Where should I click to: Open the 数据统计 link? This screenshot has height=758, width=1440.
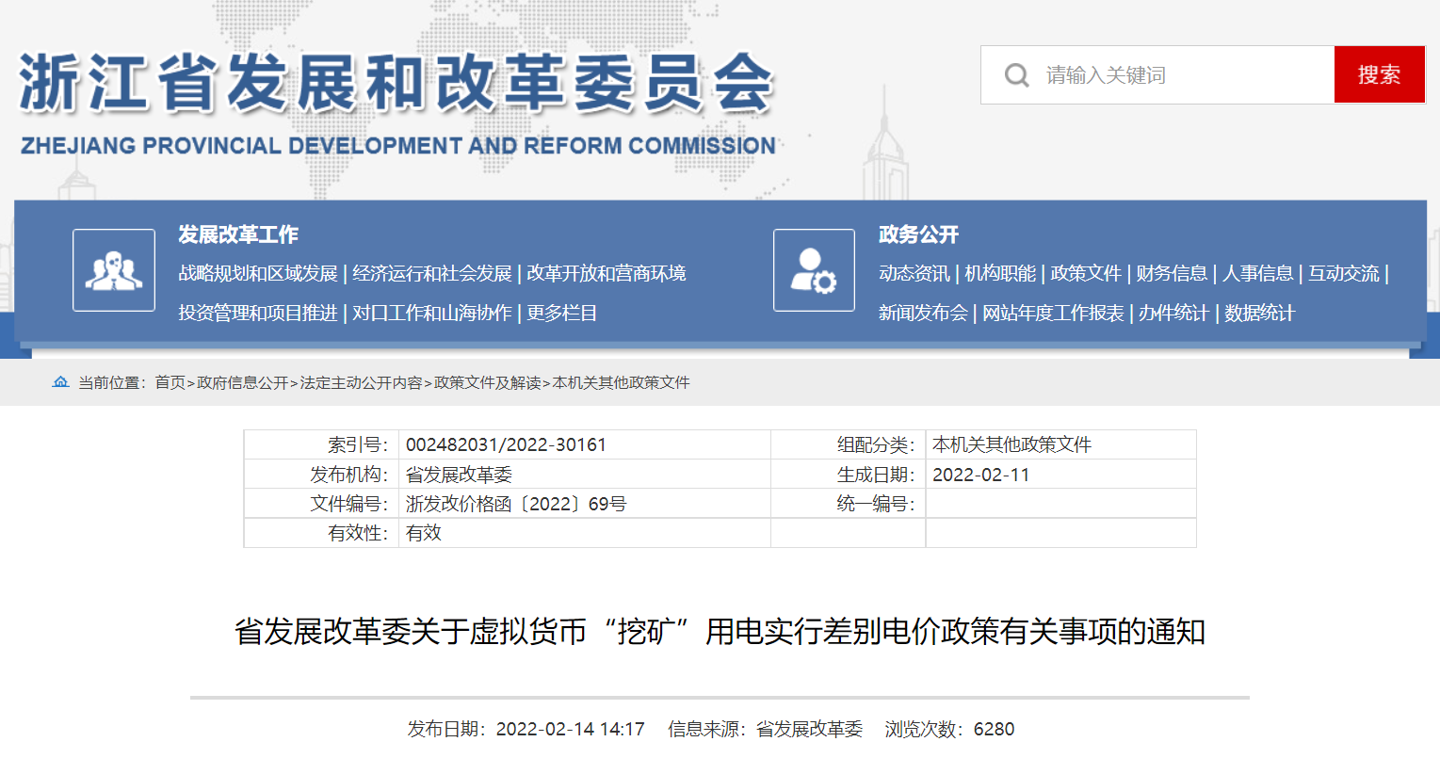1258,311
